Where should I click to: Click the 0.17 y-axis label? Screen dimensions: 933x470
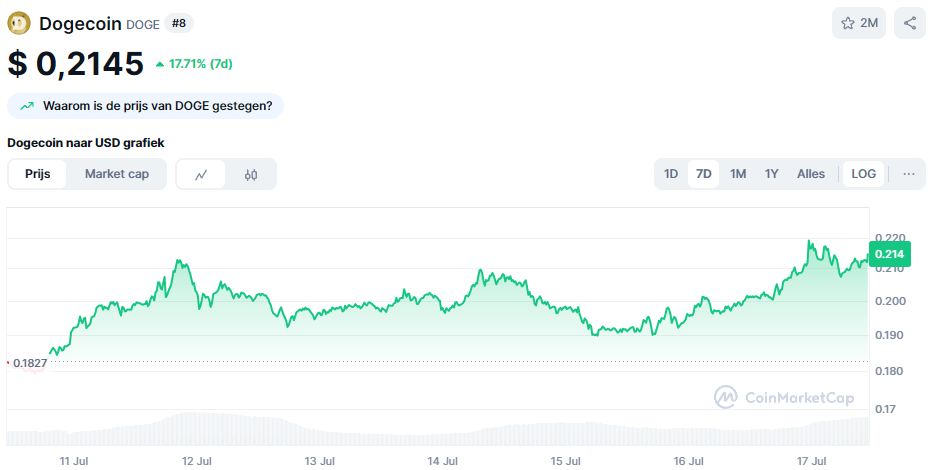(885, 409)
